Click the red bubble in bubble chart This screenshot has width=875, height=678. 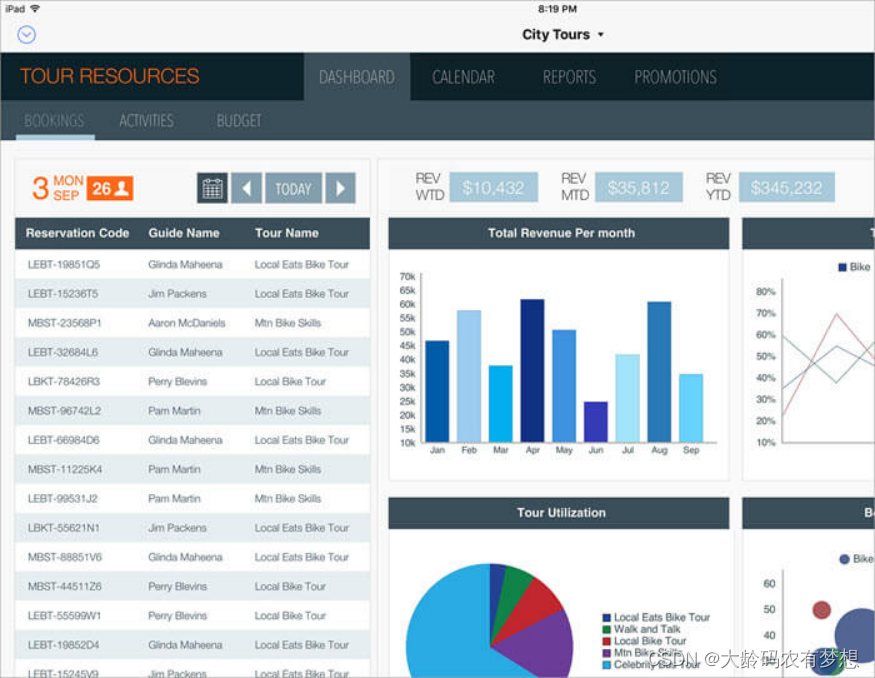tap(821, 610)
